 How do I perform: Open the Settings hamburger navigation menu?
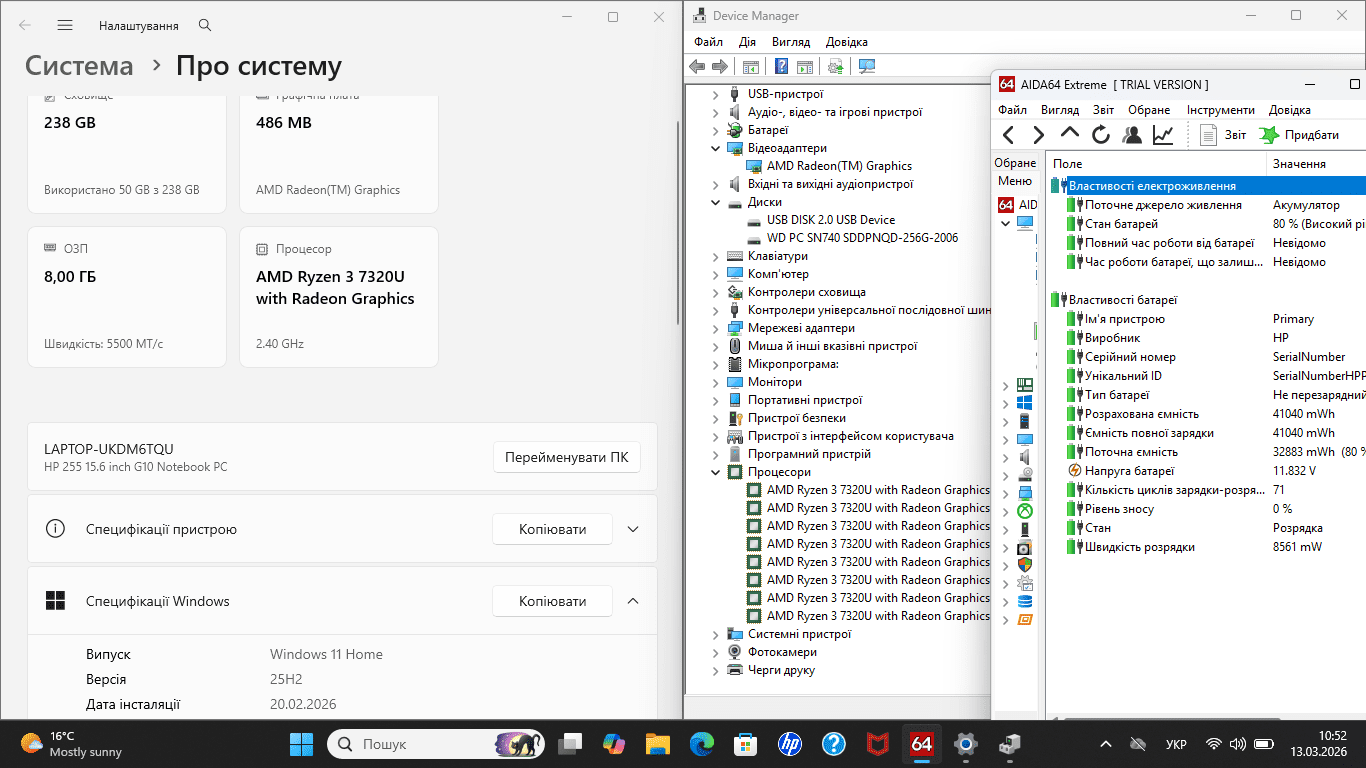pyautogui.click(x=65, y=25)
